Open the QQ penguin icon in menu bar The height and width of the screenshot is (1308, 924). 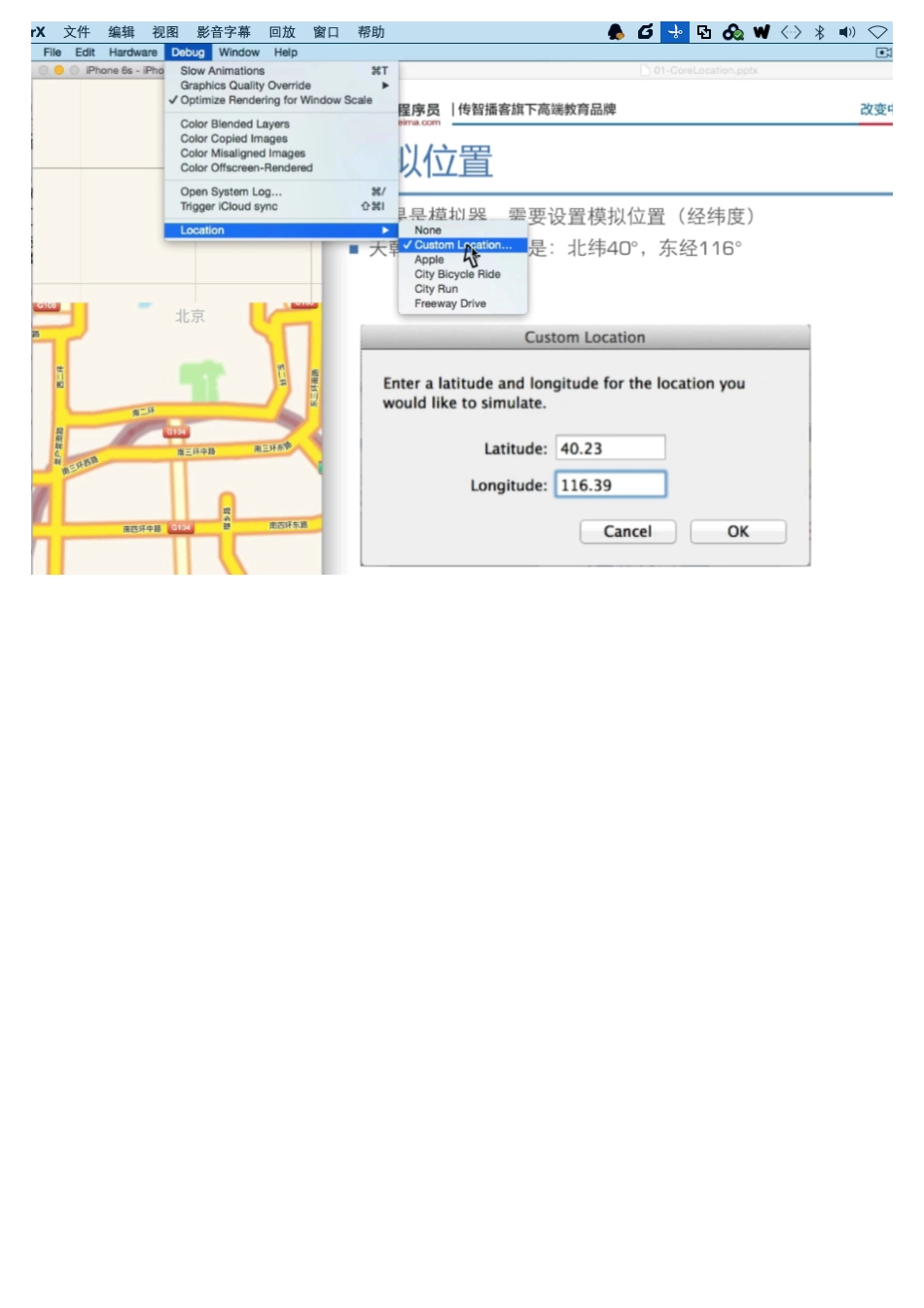click(x=616, y=32)
